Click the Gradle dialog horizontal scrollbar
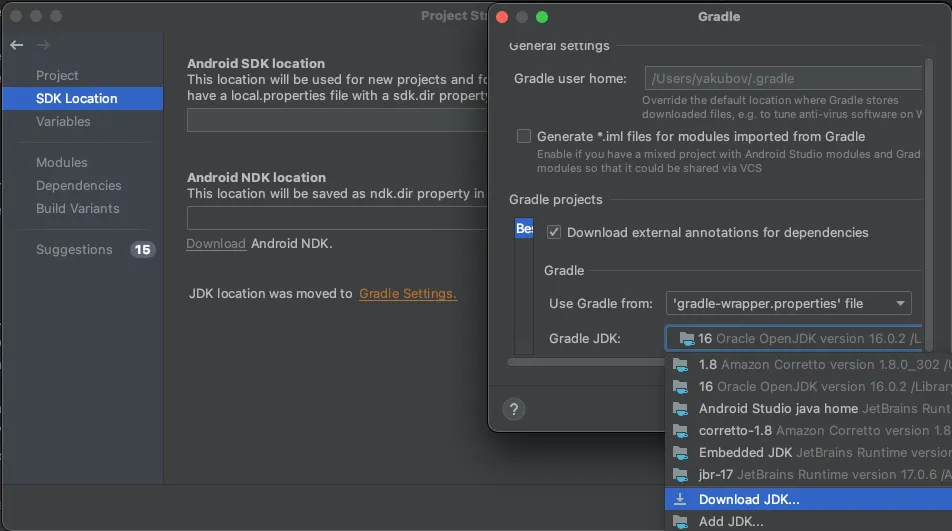Viewport: 952px width, 531px height. pos(586,362)
